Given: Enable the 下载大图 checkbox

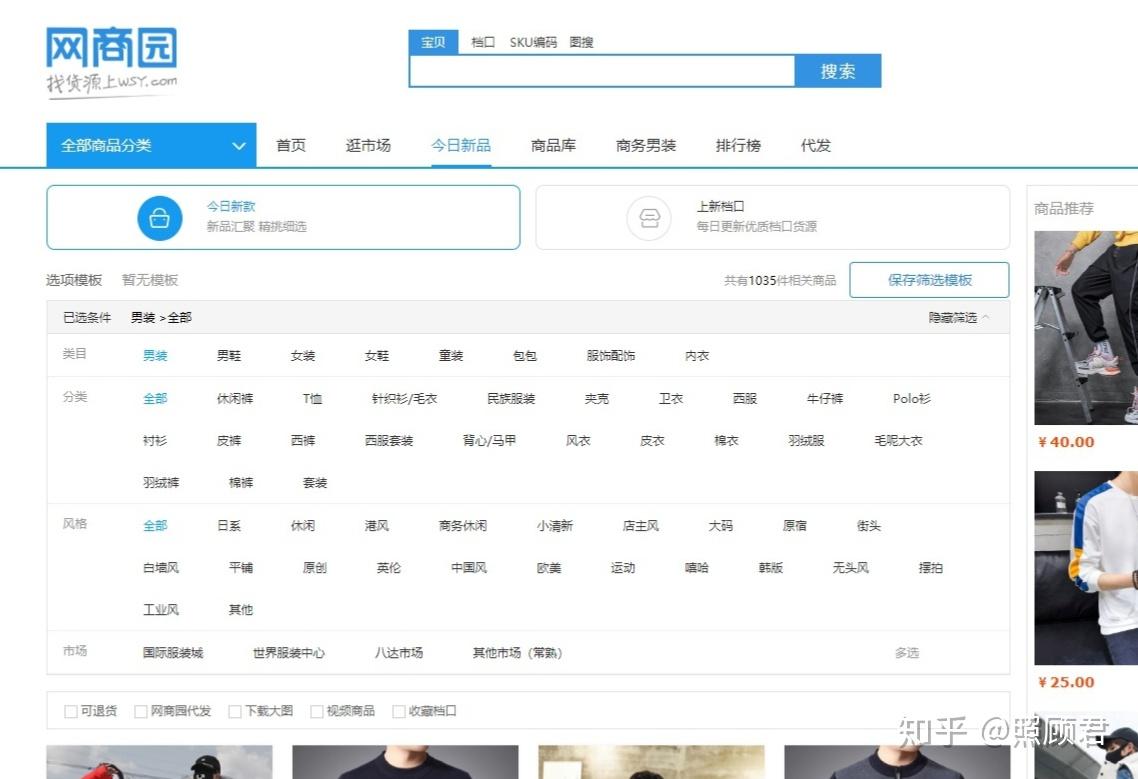Looking at the screenshot, I should coord(234,711).
